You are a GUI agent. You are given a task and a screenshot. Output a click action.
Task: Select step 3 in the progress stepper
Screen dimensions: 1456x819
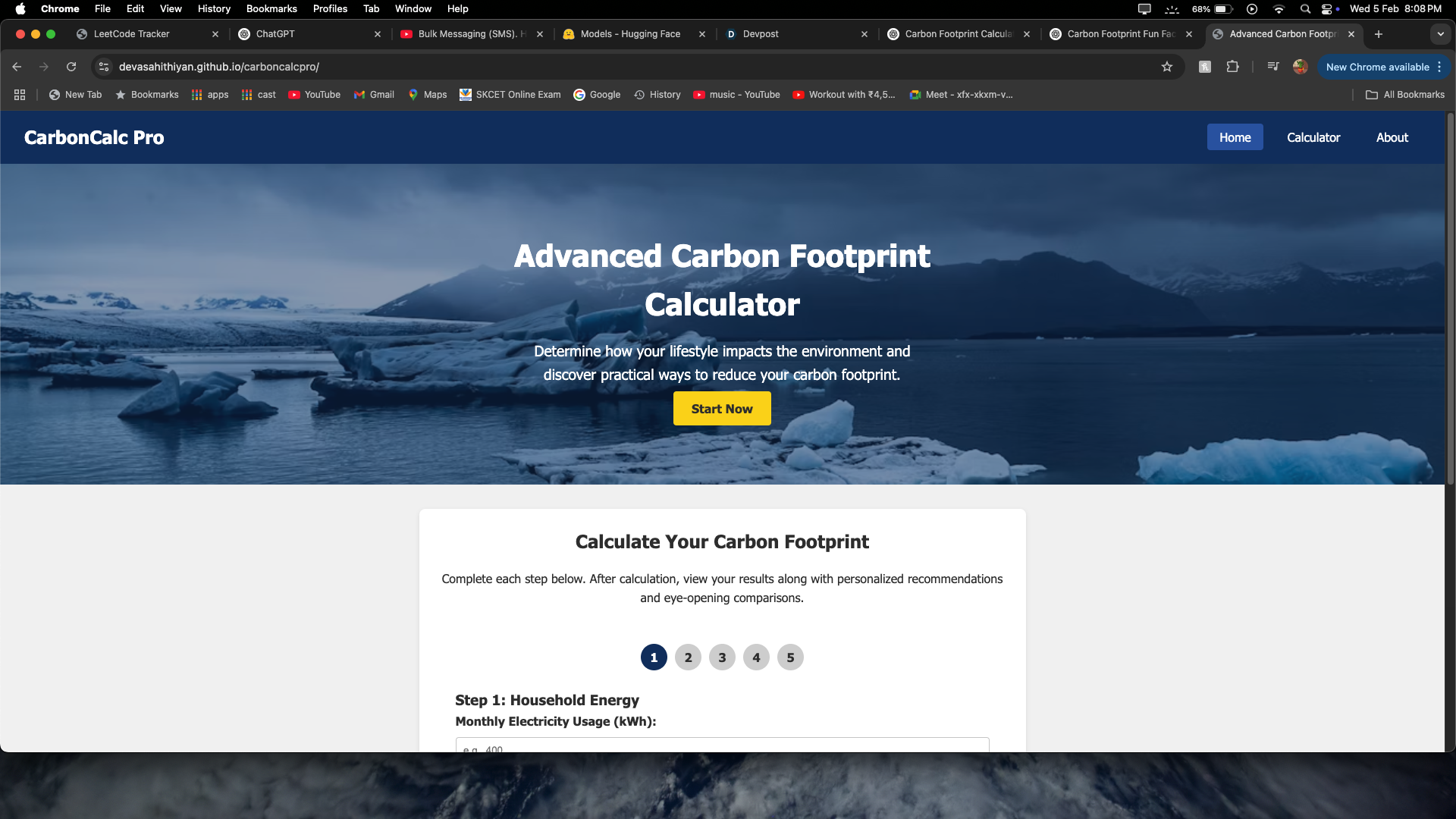722,657
